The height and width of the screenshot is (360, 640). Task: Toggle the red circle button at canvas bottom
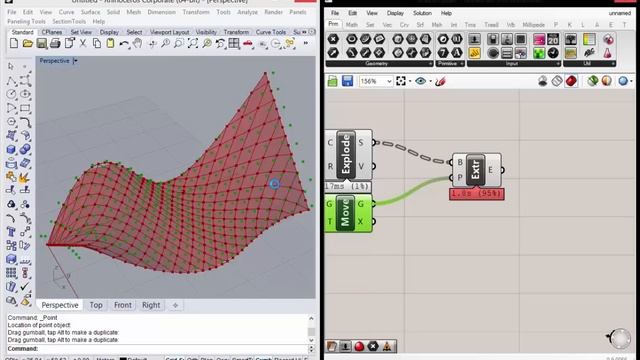click(x=359, y=347)
